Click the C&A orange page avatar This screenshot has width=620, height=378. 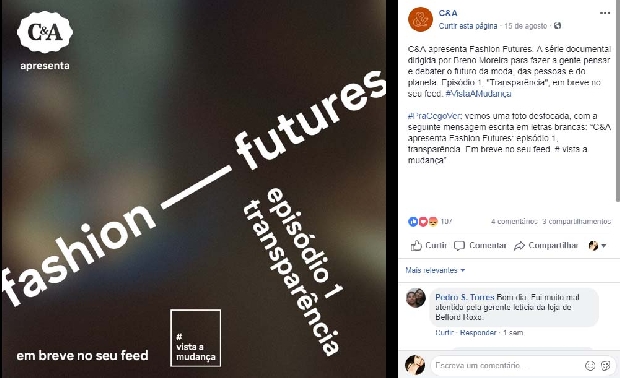[x=420, y=19]
